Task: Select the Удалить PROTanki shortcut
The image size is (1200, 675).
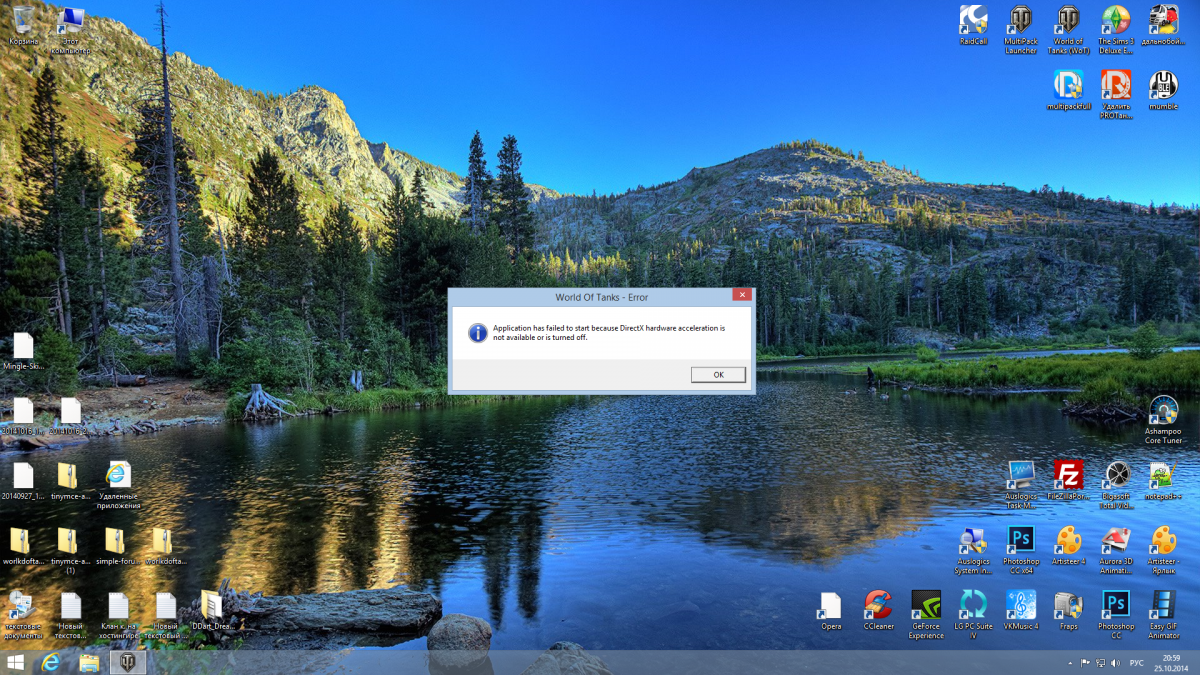Action: pos(1115,95)
